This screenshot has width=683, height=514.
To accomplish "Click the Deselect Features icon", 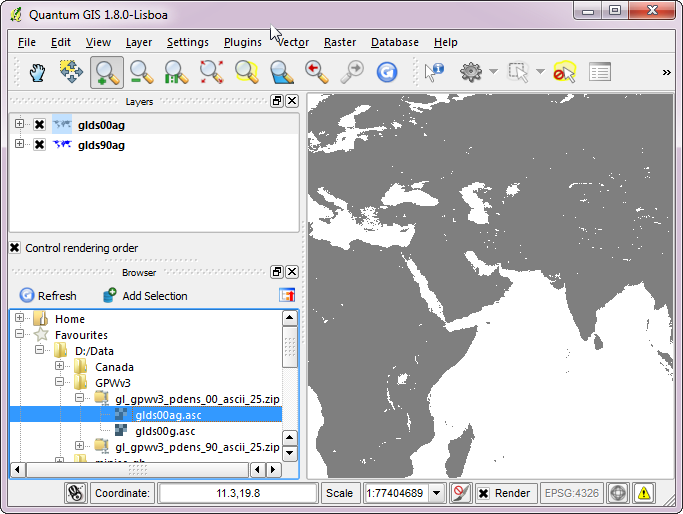I will [x=565, y=72].
